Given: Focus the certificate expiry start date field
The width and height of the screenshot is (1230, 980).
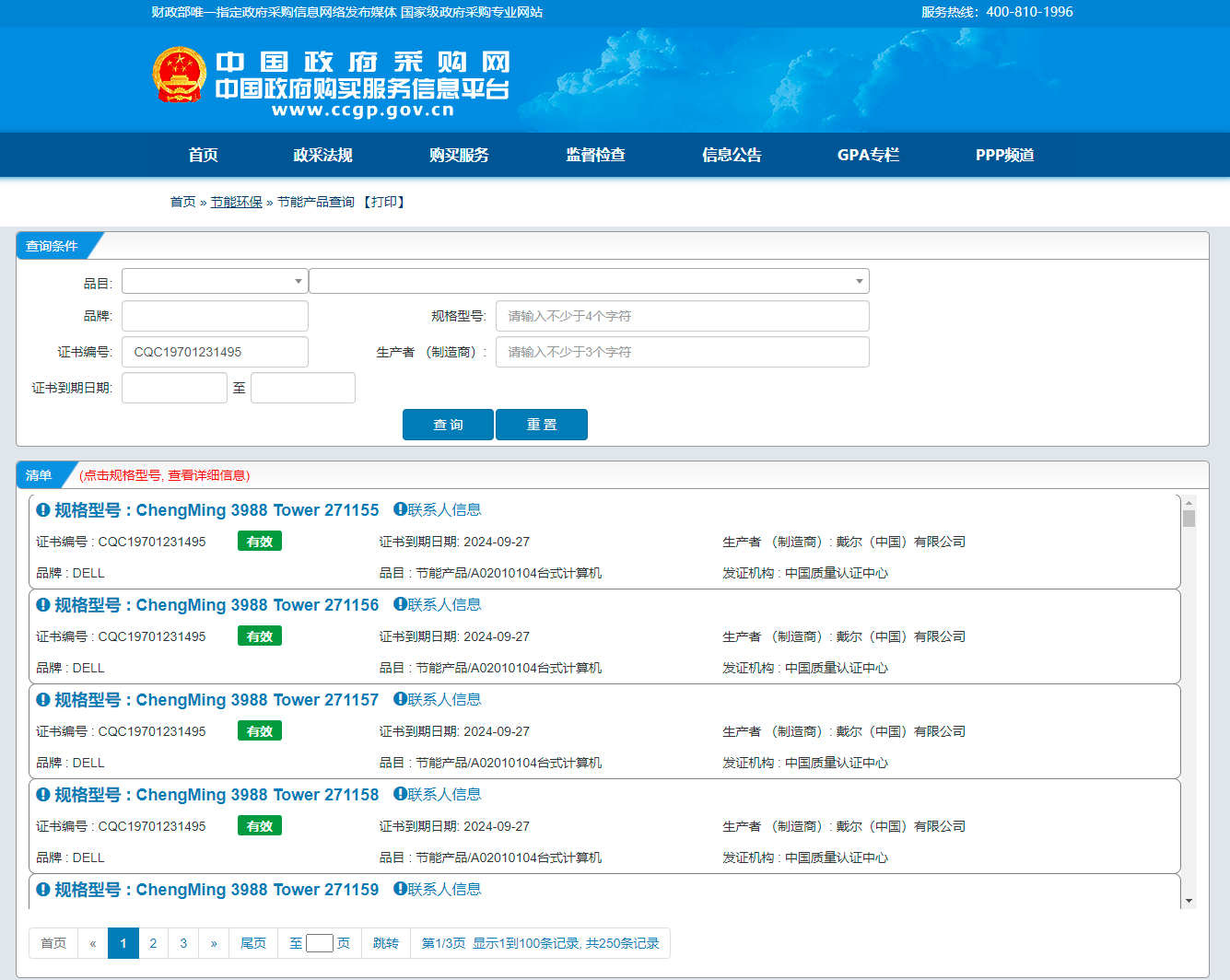Looking at the screenshot, I should click(174, 388).
